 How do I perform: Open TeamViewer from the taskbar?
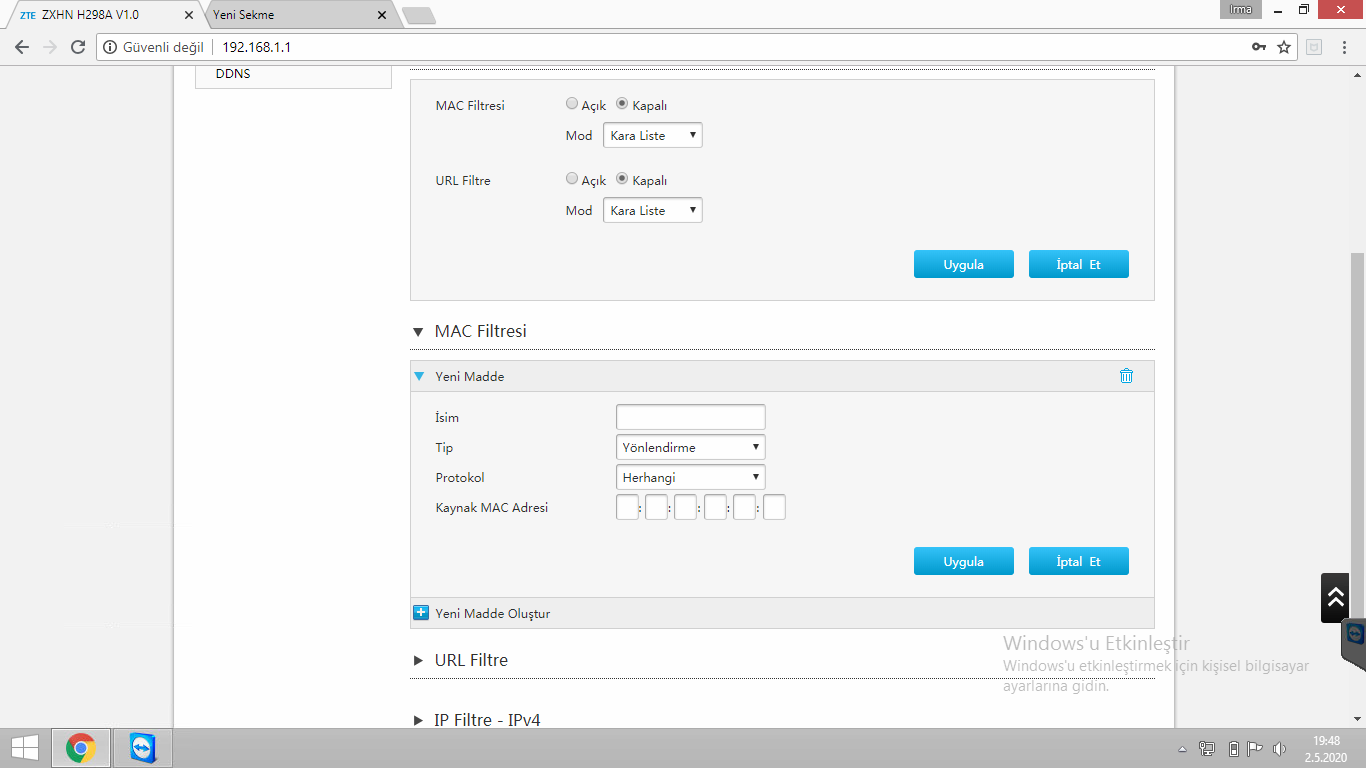point(144,748)
